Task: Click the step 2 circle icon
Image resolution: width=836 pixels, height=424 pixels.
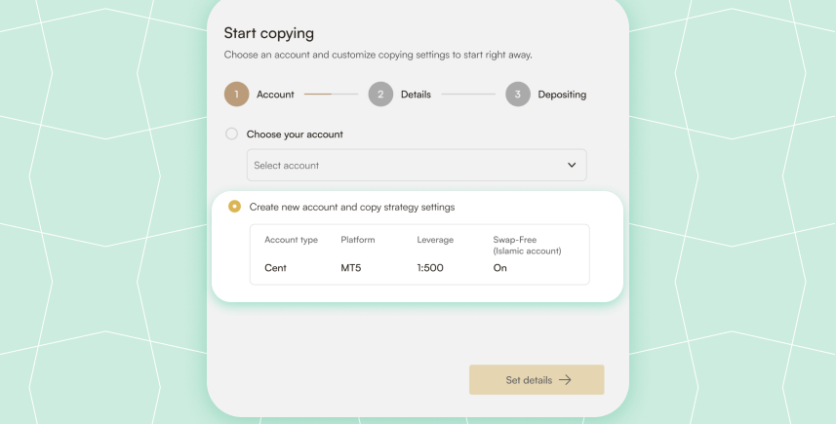Action: 380,94
